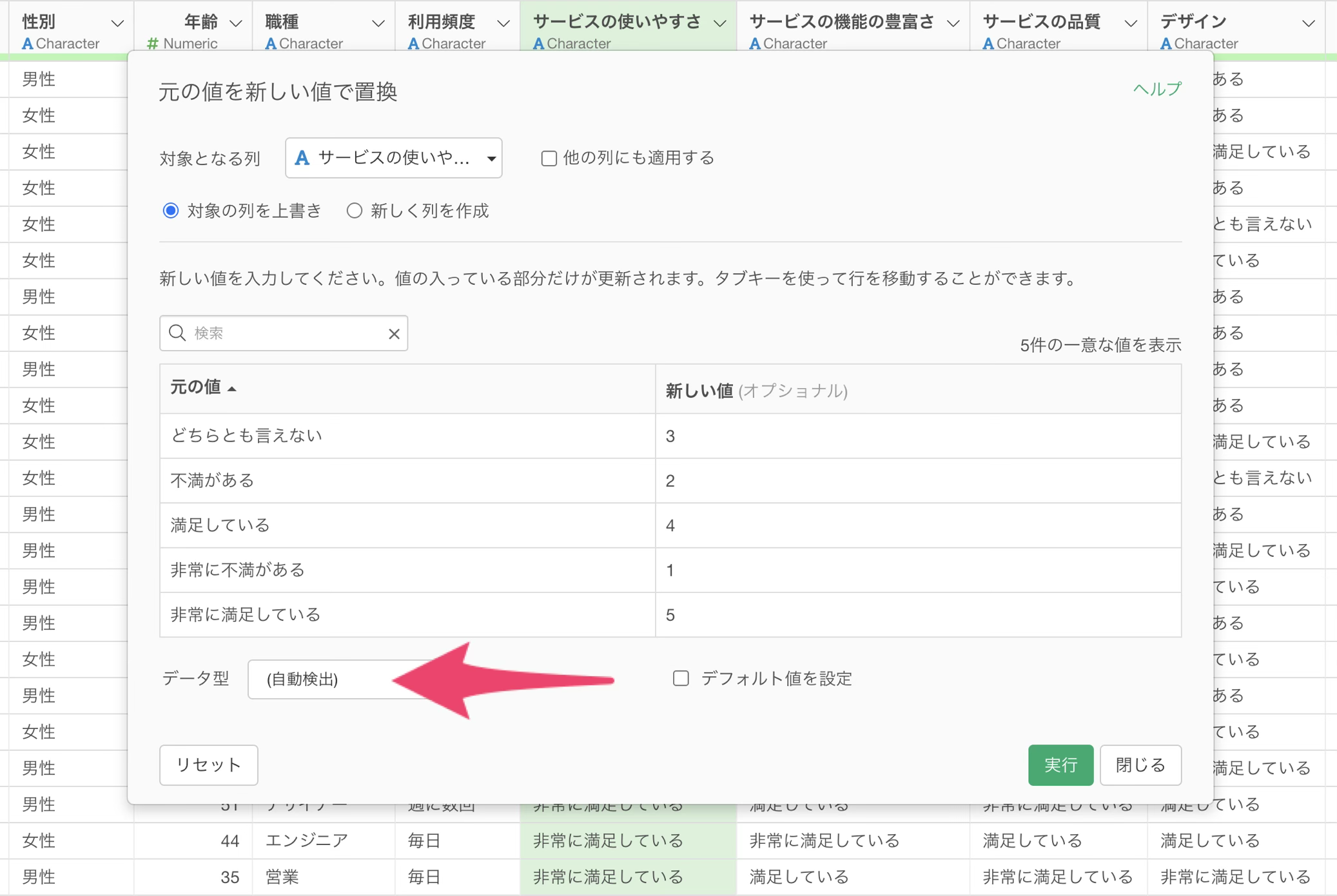The image size is (1337, 896).
Task: Edit new value for どちらとも言えない
Action: pyautogui.click(x=918, y=436)
